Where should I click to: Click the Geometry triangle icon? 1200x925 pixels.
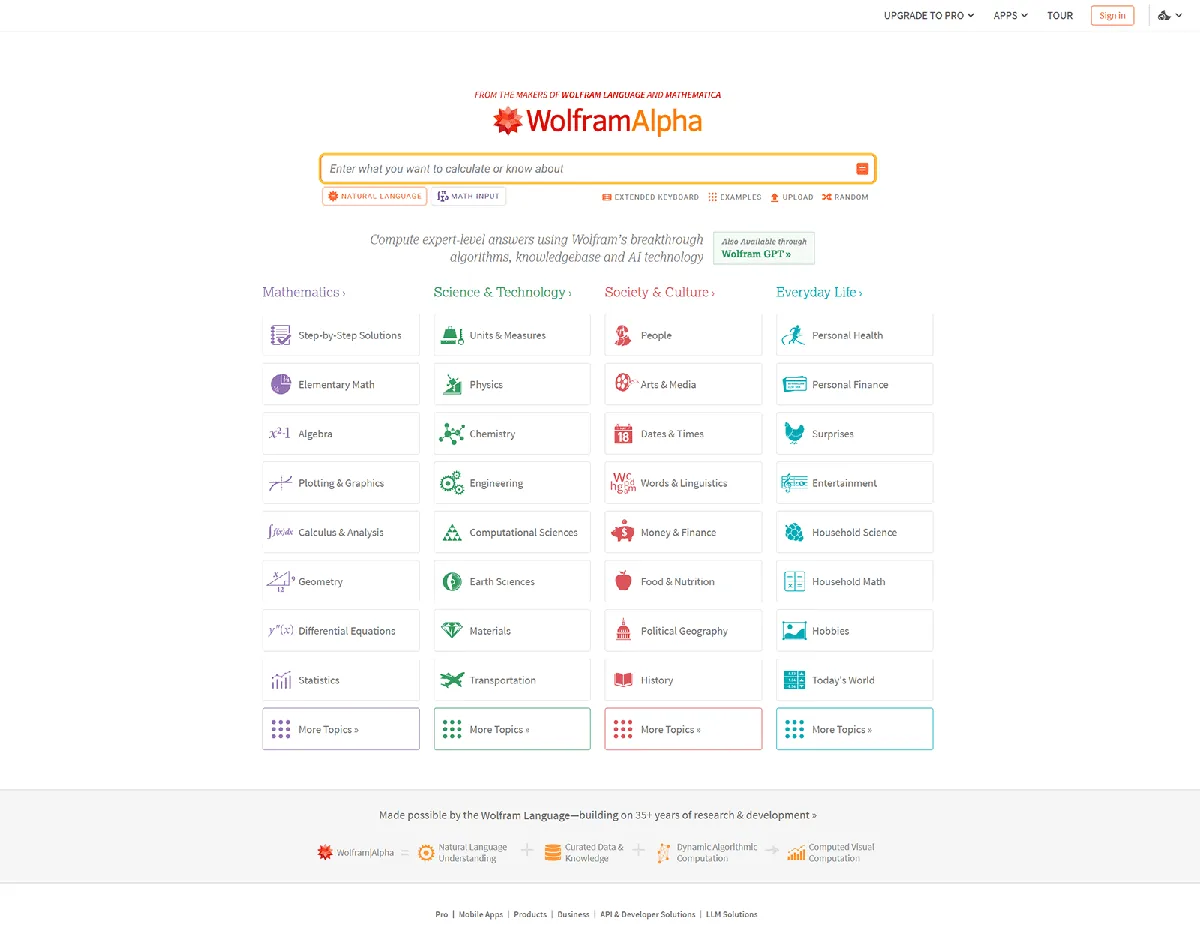point(280,581)
